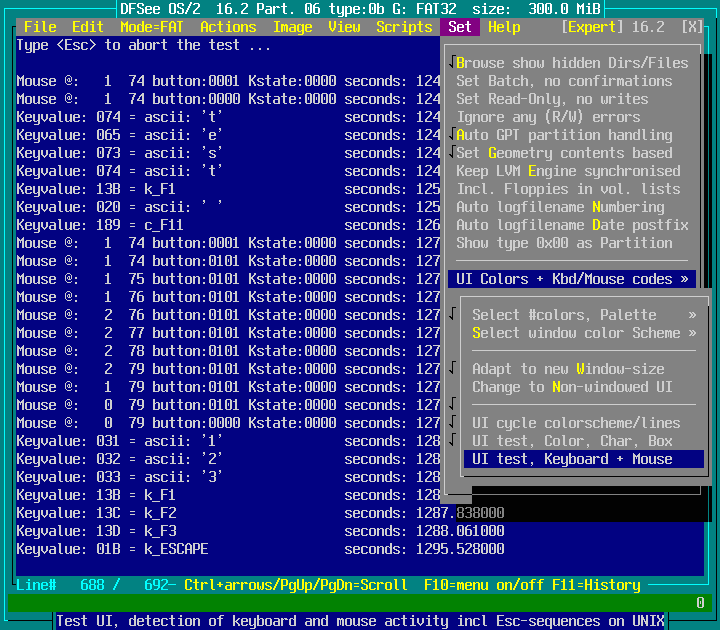
Task: Select UI test, Color, Char, Box
Action: [x=572, y=441]
